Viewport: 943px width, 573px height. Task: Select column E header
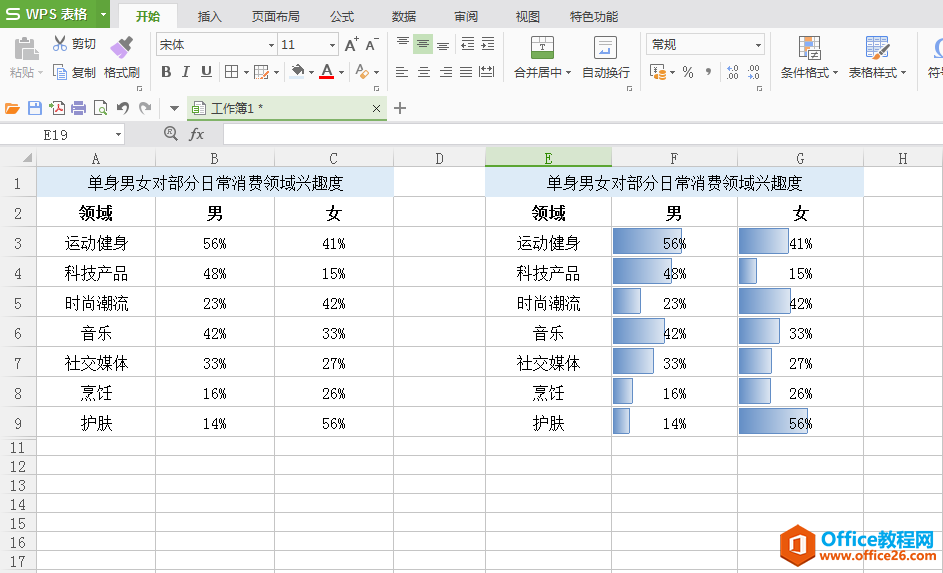click(x=548, y=158)
